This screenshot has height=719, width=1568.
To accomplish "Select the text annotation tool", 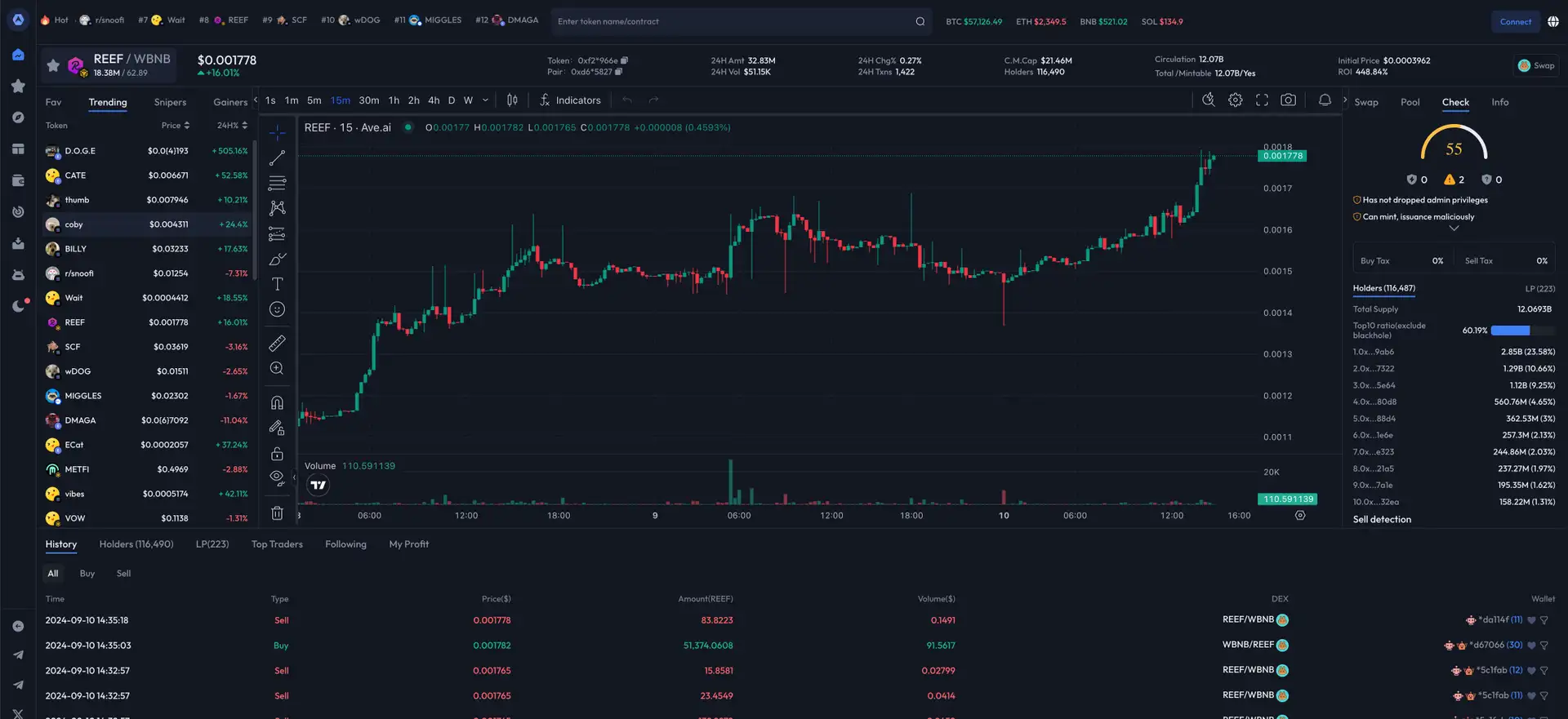I will (x=277, y=284).
